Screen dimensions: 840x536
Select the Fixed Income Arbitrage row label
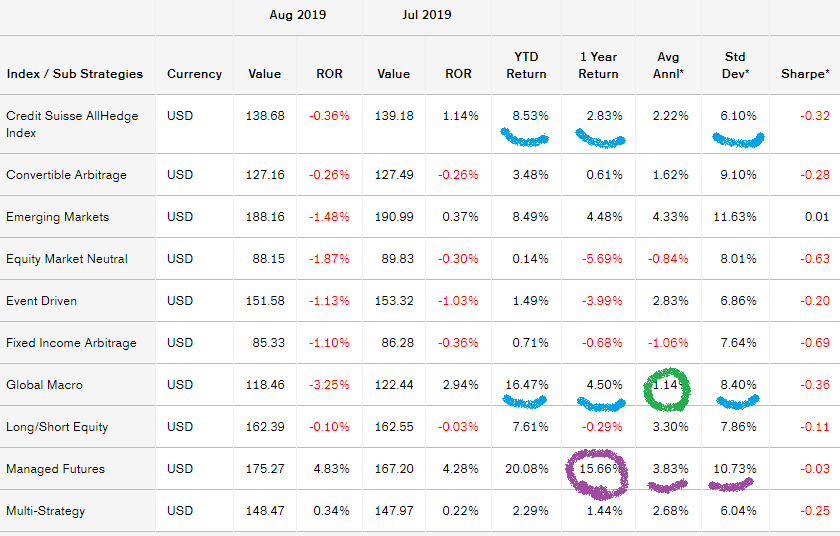tap(71, 343)
